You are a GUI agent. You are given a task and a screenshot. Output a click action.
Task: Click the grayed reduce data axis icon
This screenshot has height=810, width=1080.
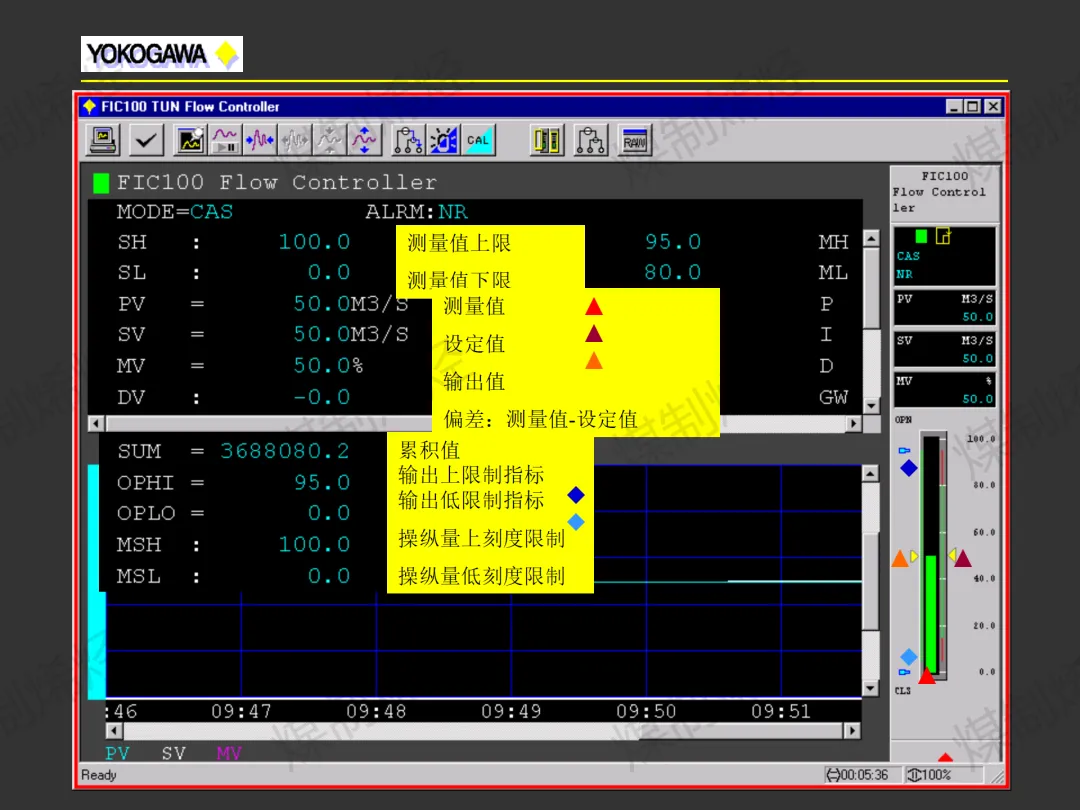329,140
